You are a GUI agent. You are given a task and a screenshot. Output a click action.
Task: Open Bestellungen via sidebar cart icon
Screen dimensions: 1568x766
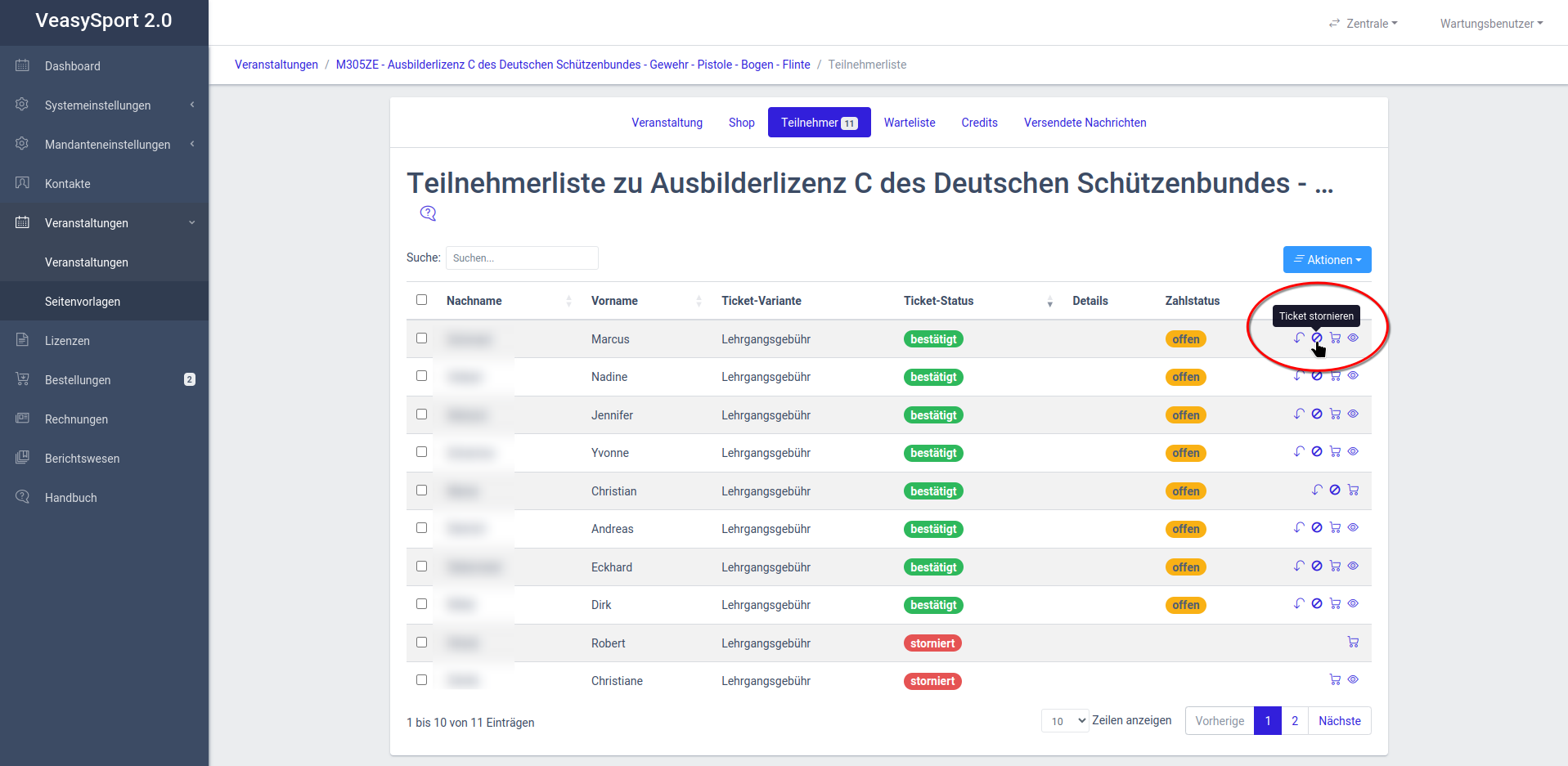(23, 379)
